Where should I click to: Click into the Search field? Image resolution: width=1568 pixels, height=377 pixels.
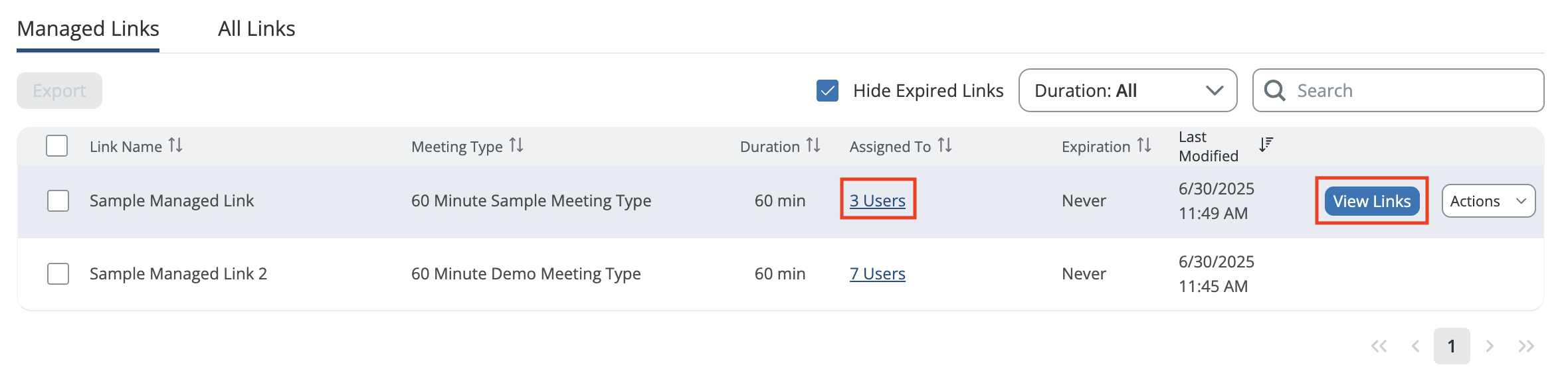pyautogui.click(x=1398, y=90)
